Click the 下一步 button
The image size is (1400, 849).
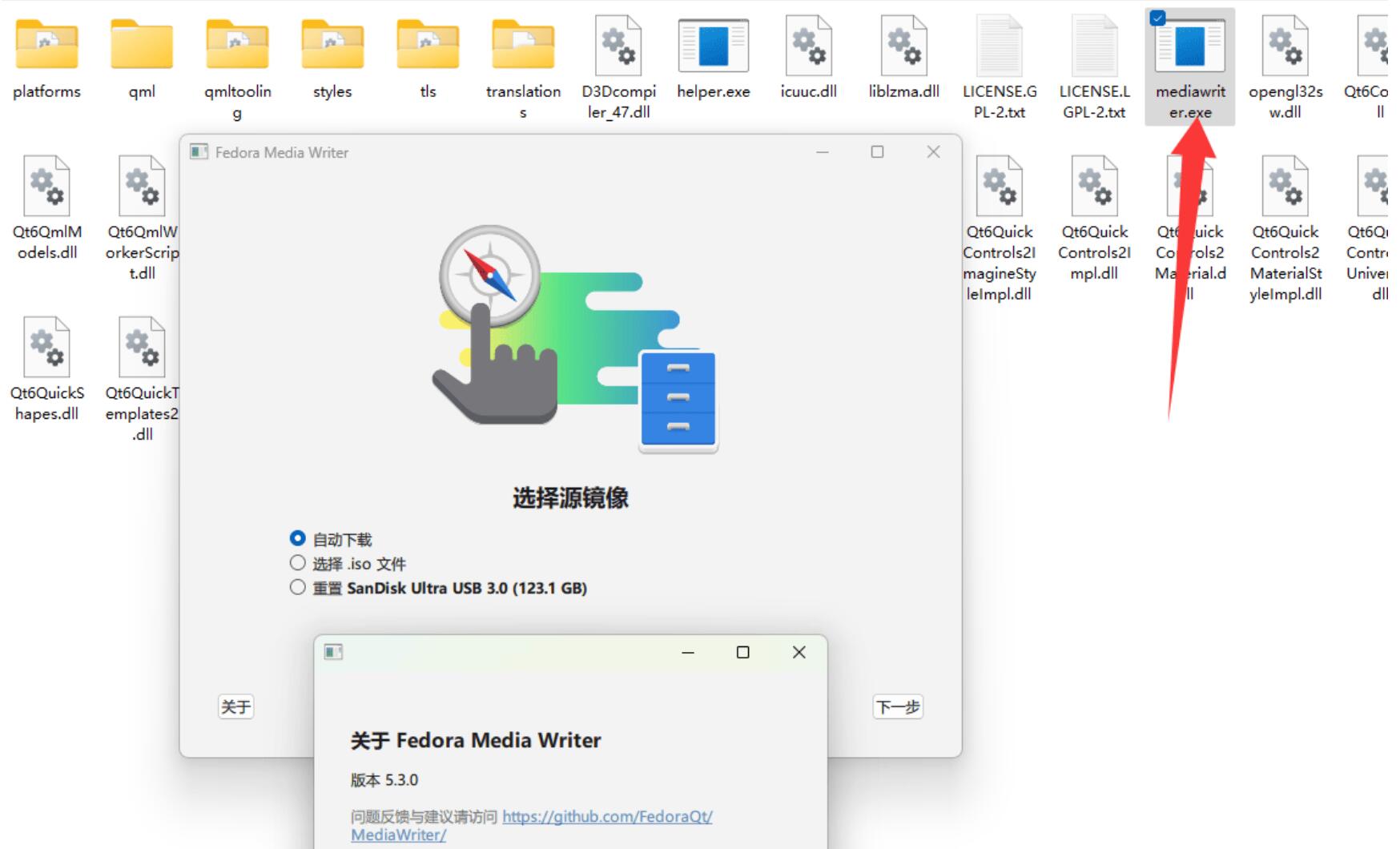[x=897, y=706]
